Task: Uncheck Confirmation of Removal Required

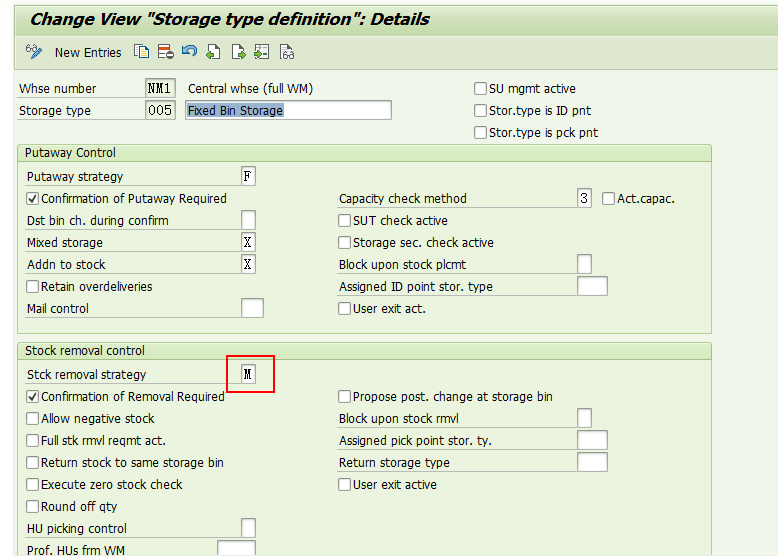Action: coord(33,397)
